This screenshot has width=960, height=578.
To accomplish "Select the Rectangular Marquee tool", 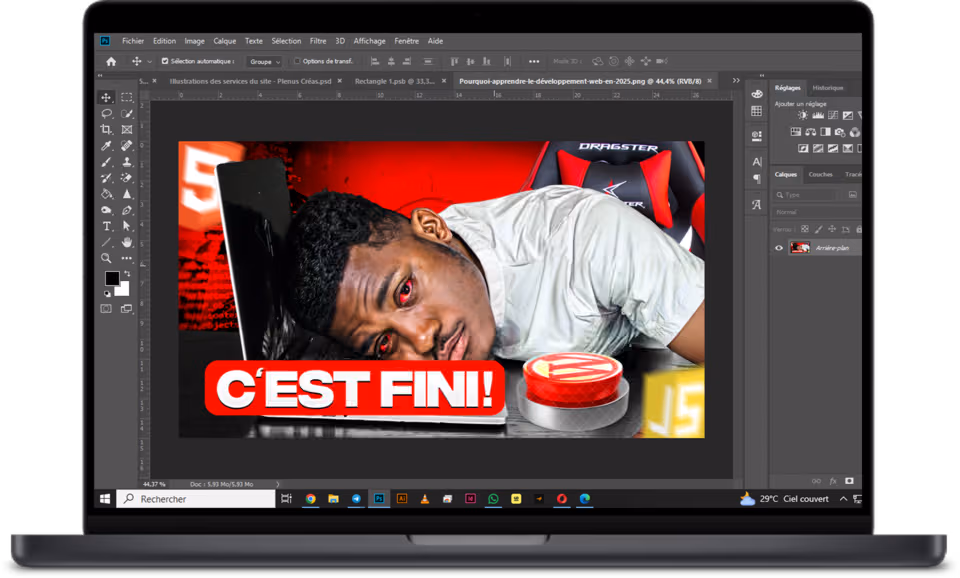I will tap(127, 98).
